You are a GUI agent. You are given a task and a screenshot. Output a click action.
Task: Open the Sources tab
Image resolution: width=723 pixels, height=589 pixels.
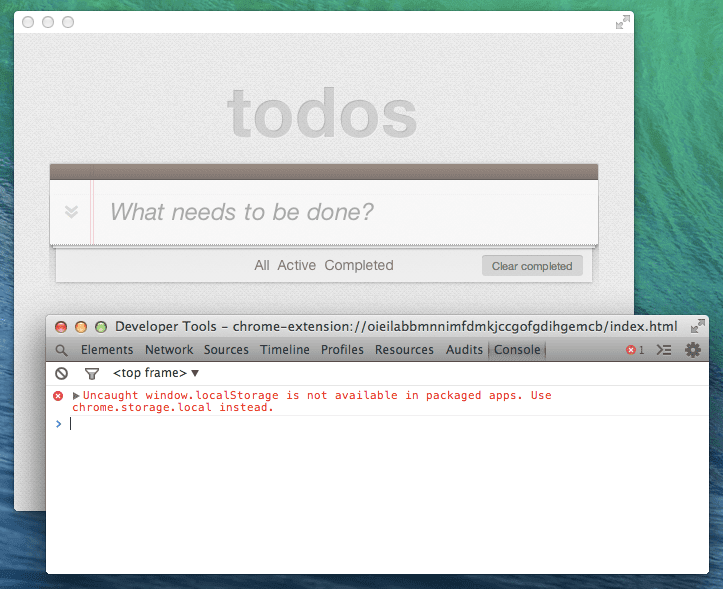[x=226, y=350]
